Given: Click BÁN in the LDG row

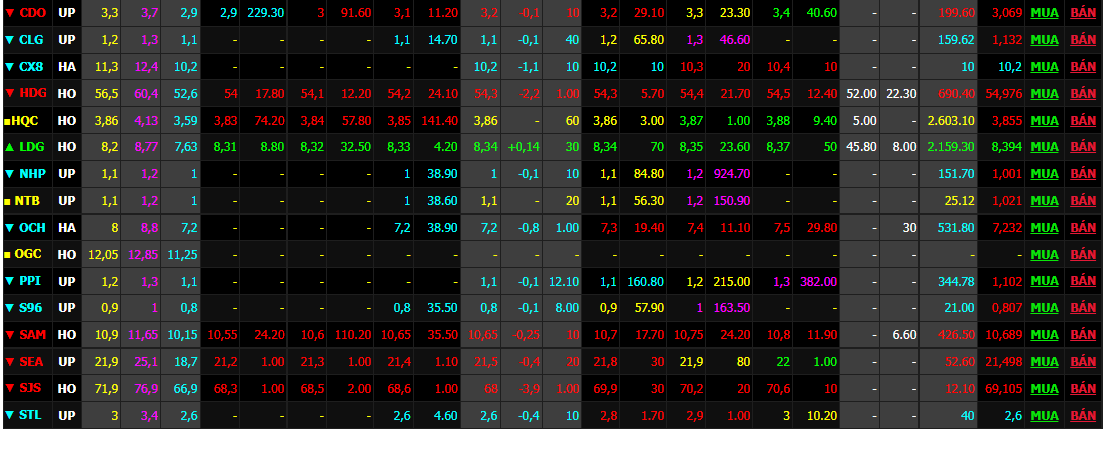Looking at the screenshot, I should (1083, 147).
